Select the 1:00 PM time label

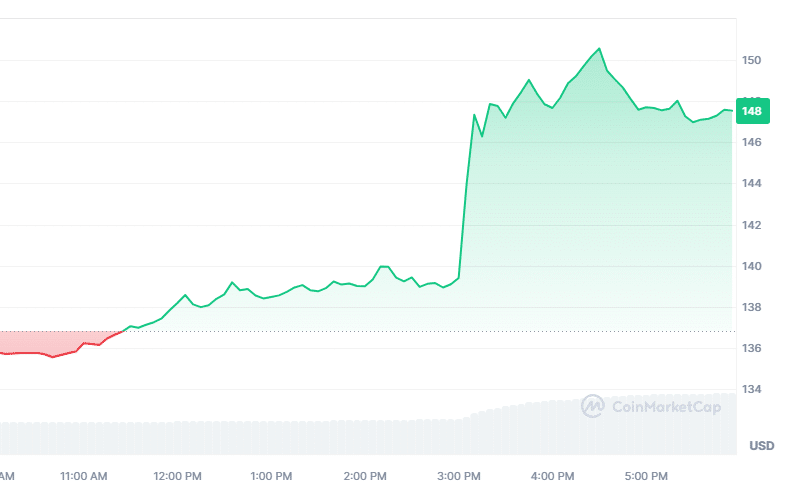click(272, 475)
